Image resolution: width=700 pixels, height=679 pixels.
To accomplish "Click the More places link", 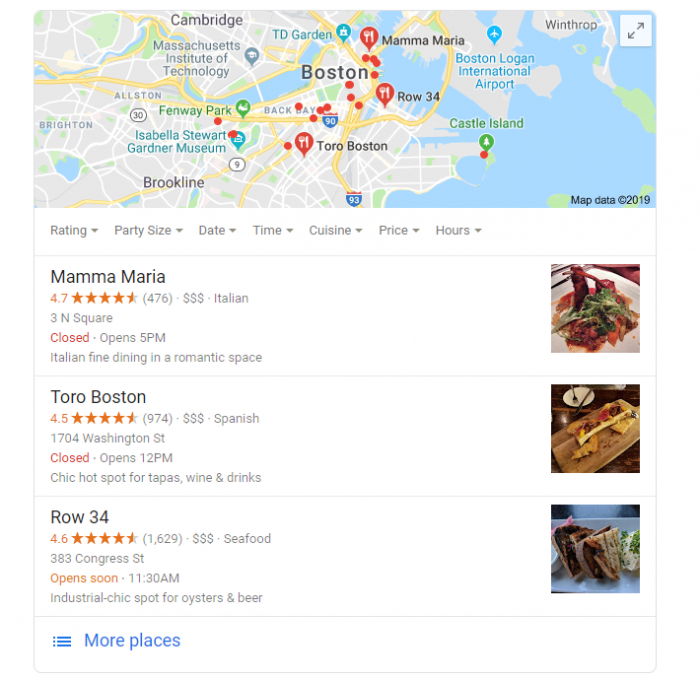I will tap(132, 641).
